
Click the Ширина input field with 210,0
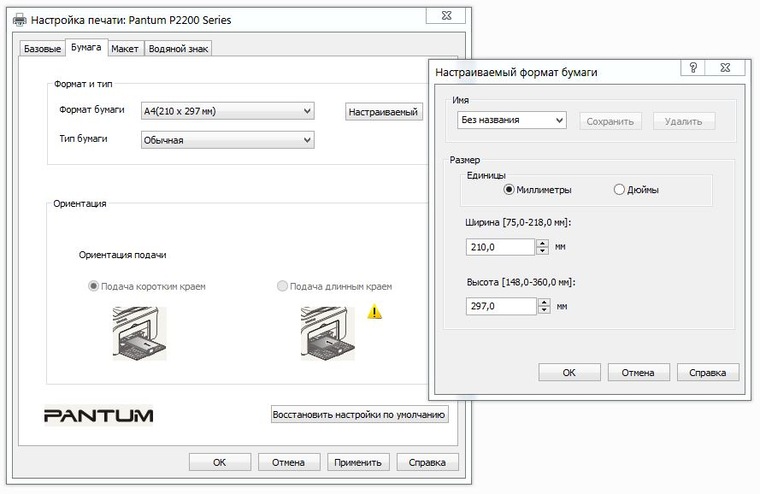[x=500, y=247]
